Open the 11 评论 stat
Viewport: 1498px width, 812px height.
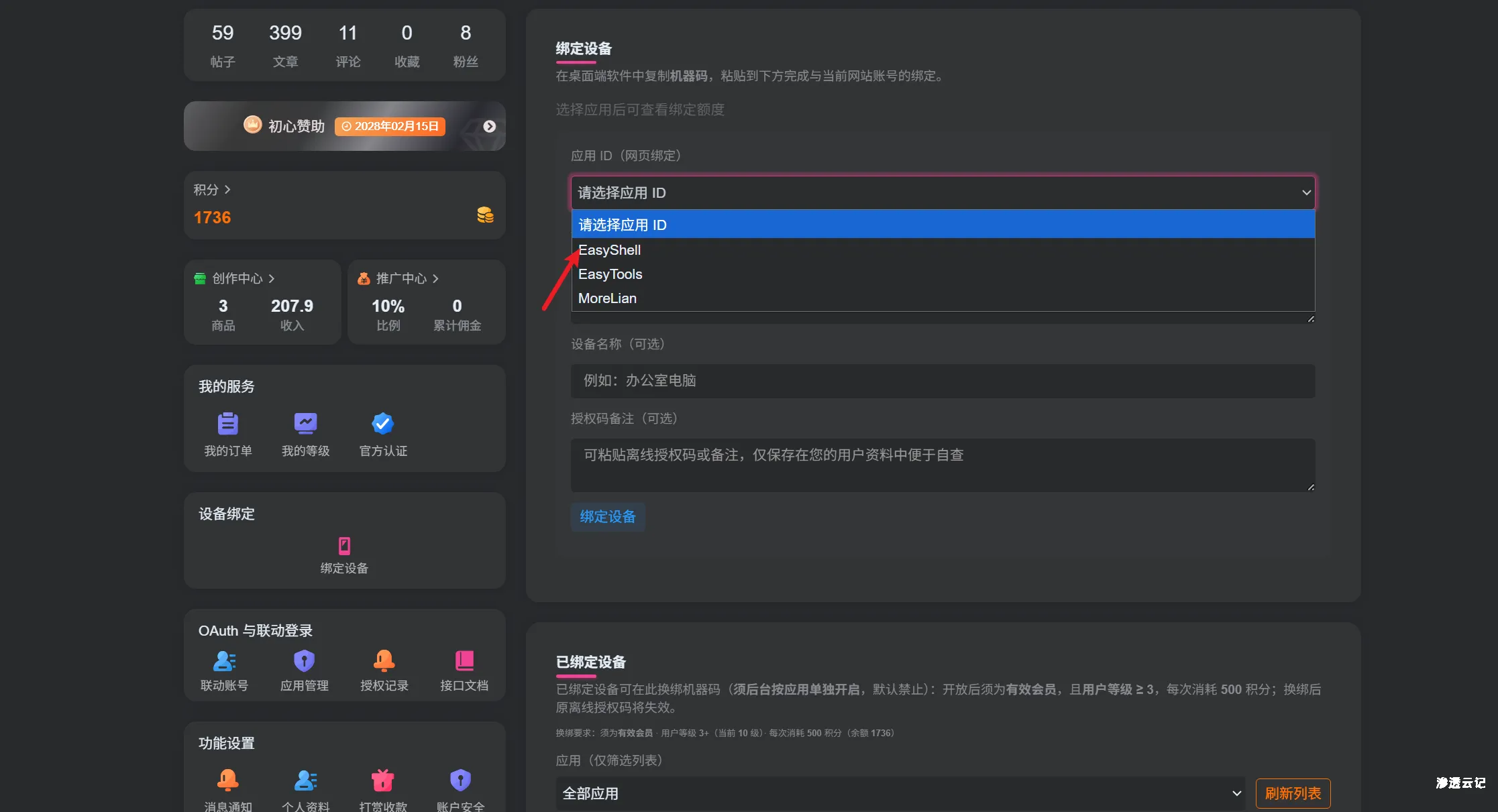348,46
